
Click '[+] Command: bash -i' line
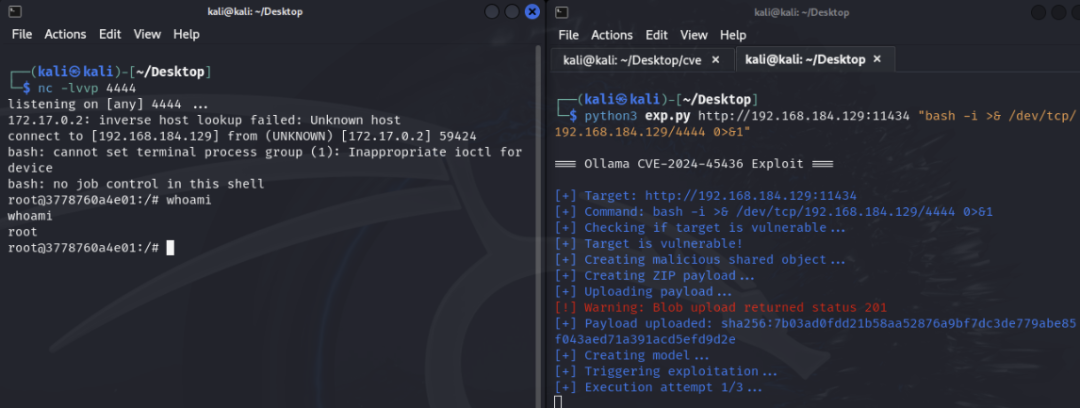[x=774, y=212]
